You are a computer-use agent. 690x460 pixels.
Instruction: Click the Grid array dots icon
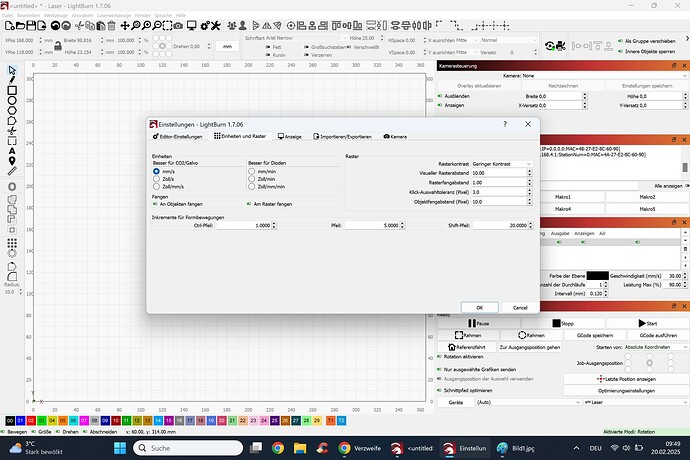(x=12, y=243)
